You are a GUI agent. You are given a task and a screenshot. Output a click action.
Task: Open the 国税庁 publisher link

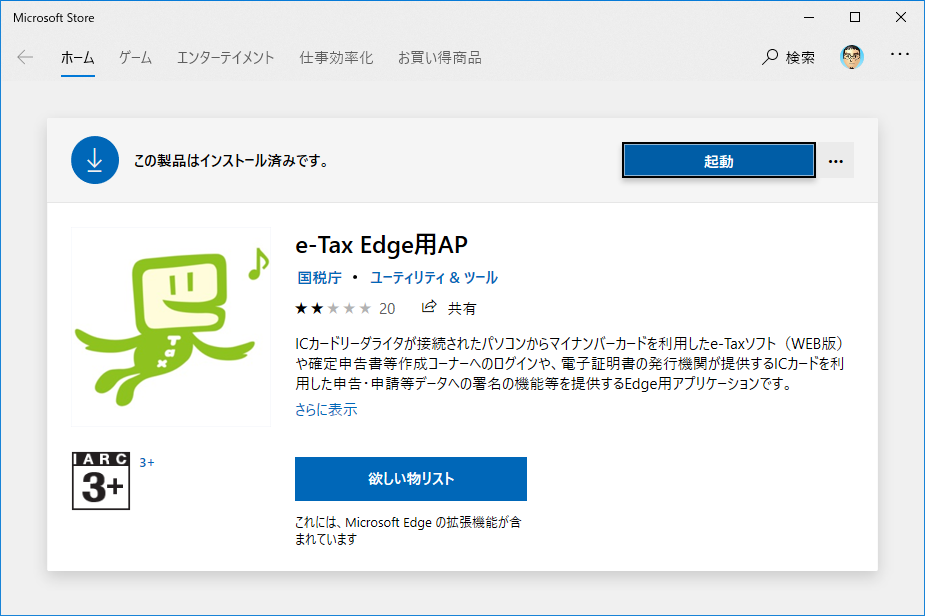point(319,277)
